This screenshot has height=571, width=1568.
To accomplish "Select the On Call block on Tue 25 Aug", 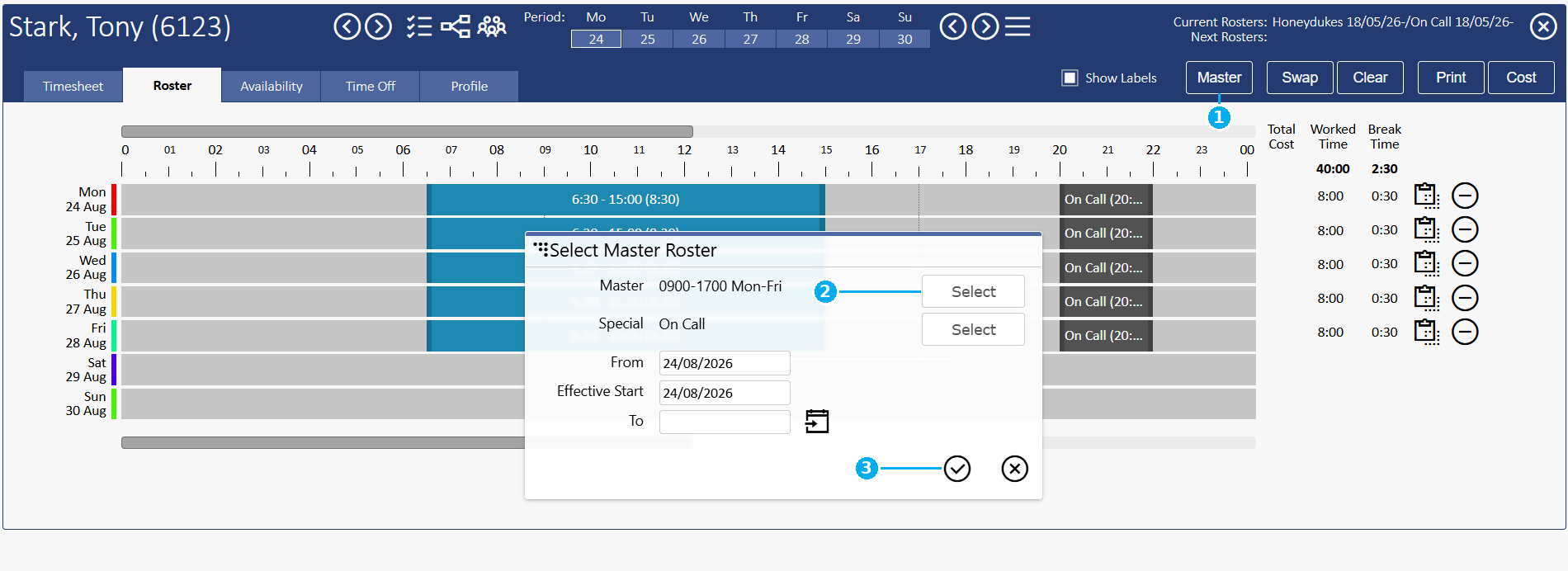I will pyautogui.click(x=1106, y=234).
